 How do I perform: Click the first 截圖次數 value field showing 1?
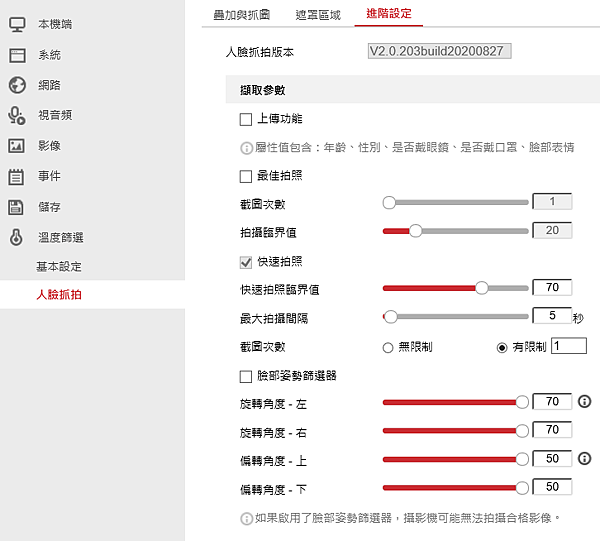pos(552,202)
